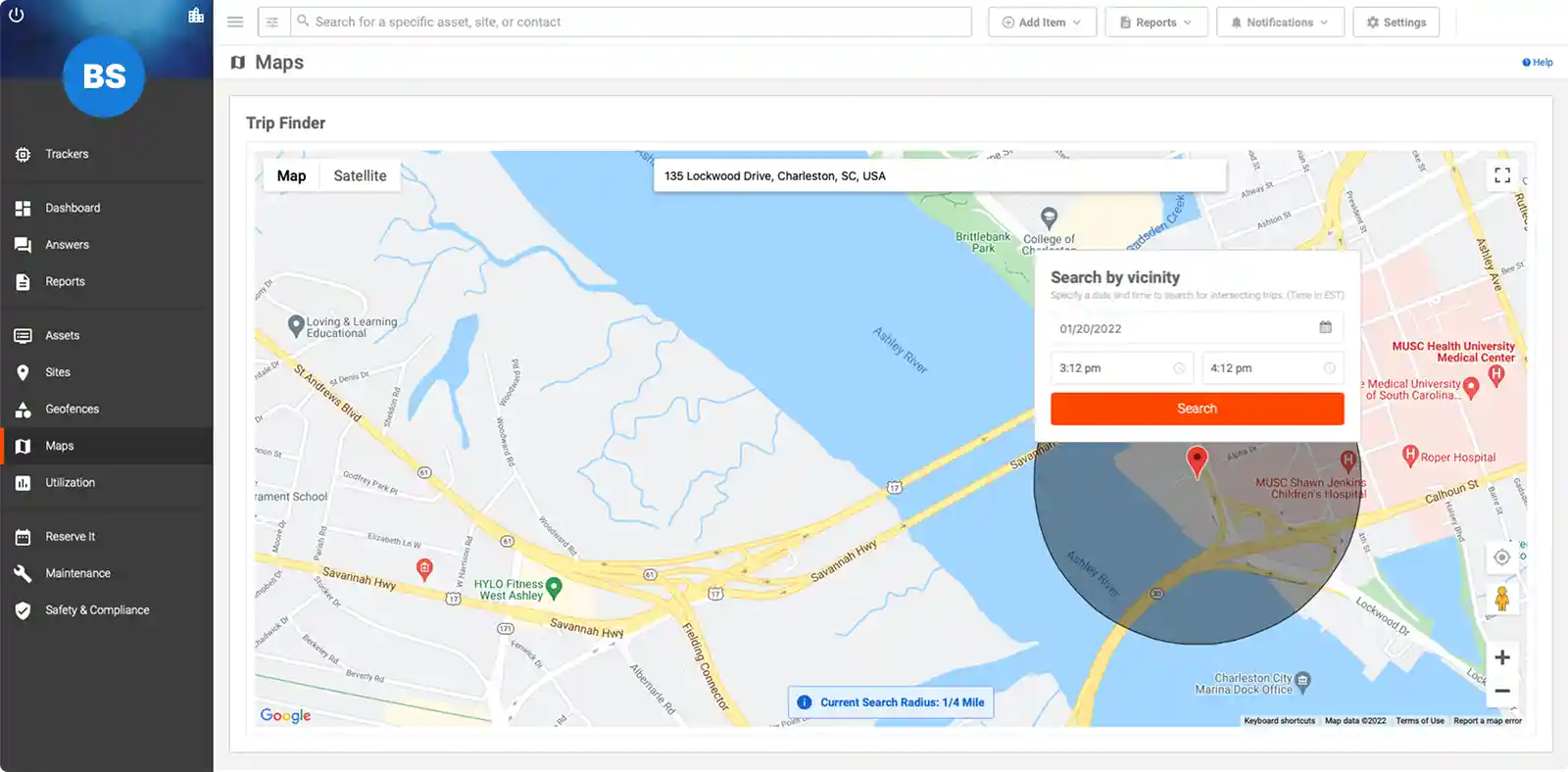
Task: Open Geofences from the sidebar
Action: pyautogui.click(x=72, y=410)
